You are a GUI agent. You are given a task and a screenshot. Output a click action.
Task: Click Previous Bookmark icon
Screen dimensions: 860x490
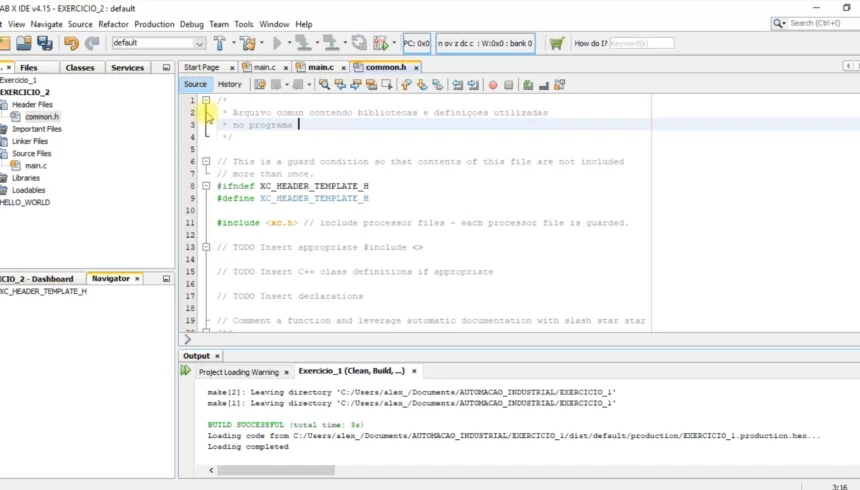click(x=406, y=85)
